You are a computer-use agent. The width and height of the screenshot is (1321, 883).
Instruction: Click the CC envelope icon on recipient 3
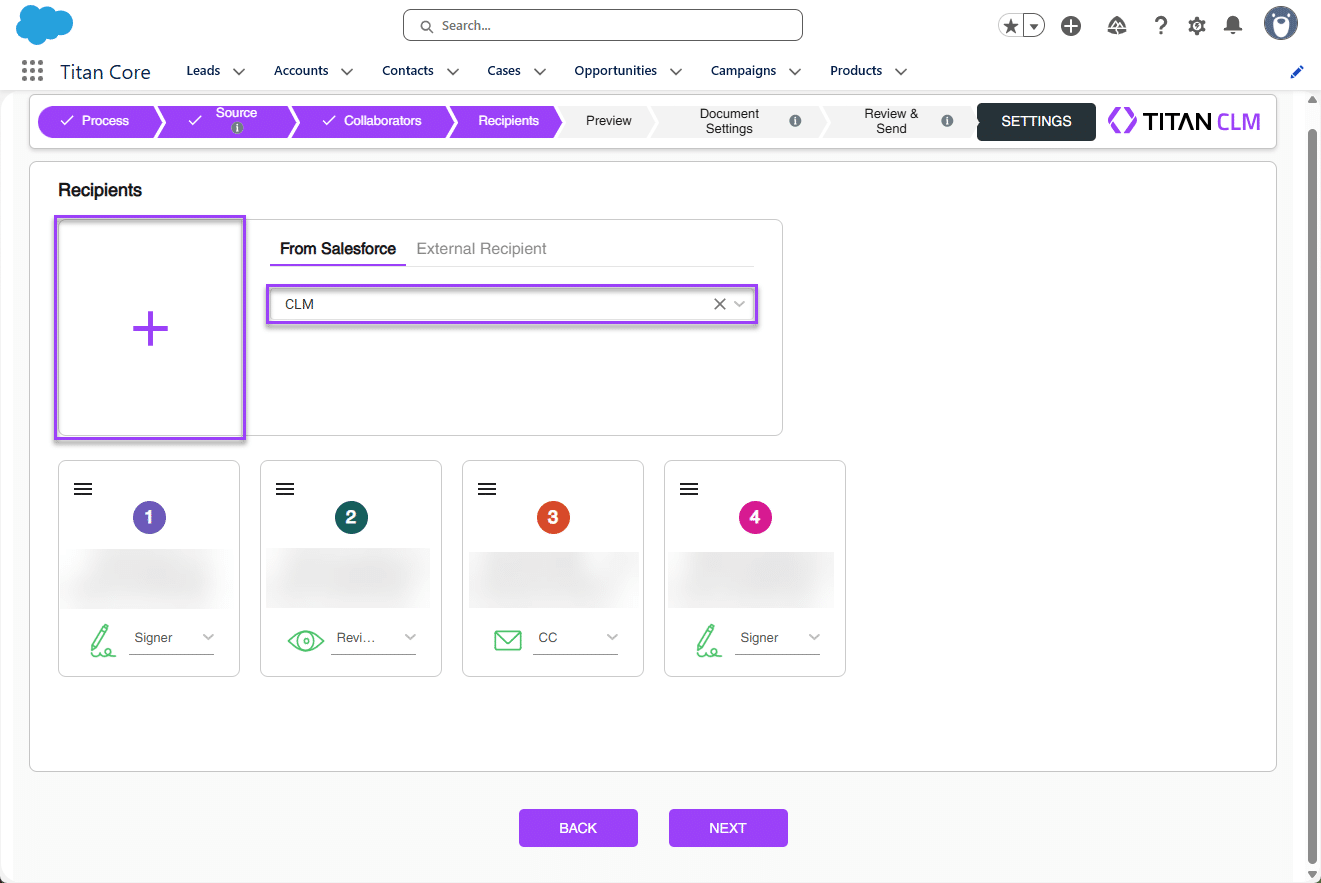tap(508, 639)
